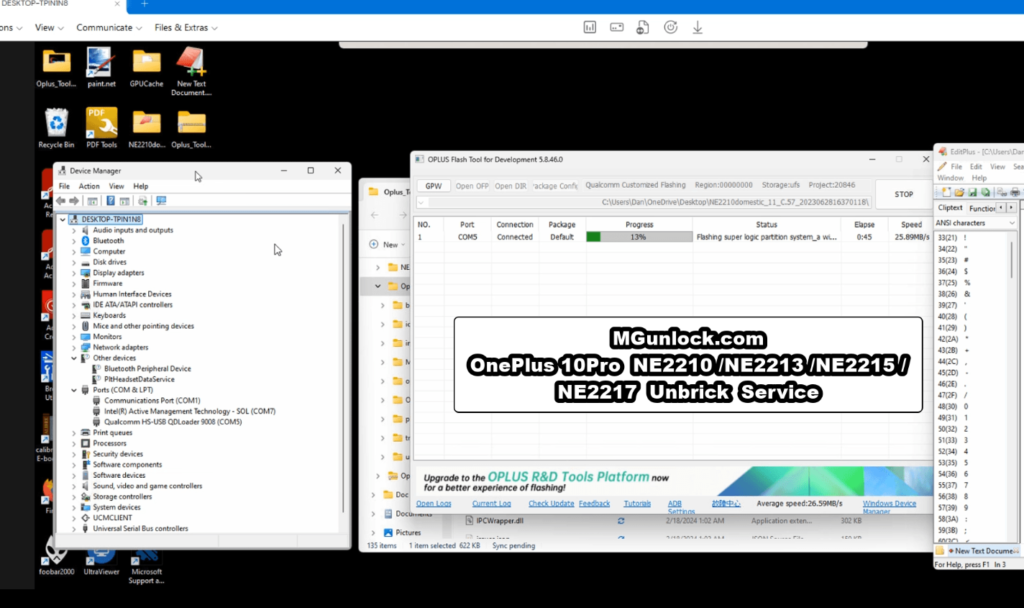Image resolution: width=1024 pixels, height=608 pixels.
Task: Click the Save All icon in EditPlus toolbar
Action: pos(985,193)
